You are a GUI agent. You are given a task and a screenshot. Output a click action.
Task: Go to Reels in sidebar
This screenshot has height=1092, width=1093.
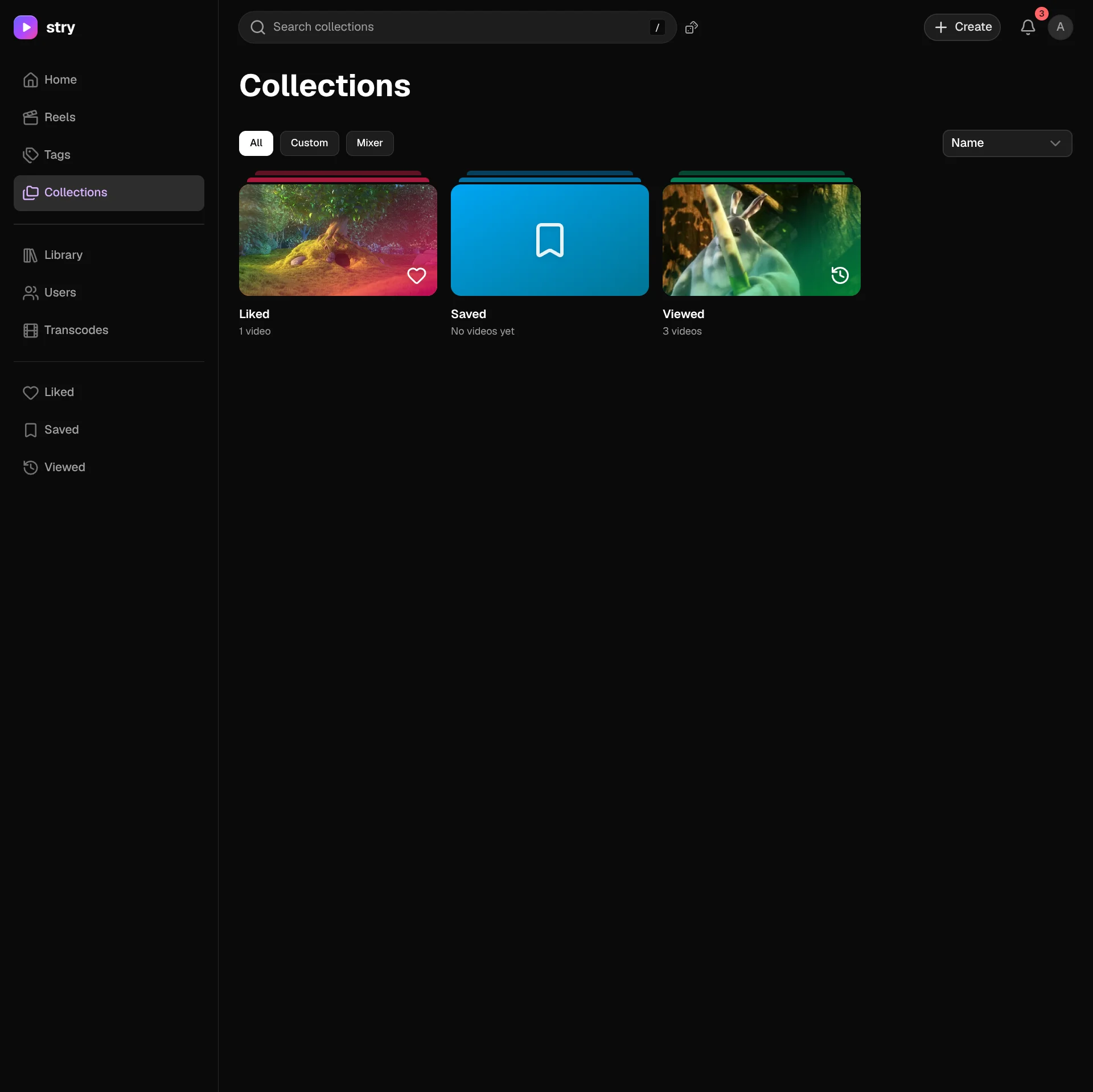pos(109,117)
